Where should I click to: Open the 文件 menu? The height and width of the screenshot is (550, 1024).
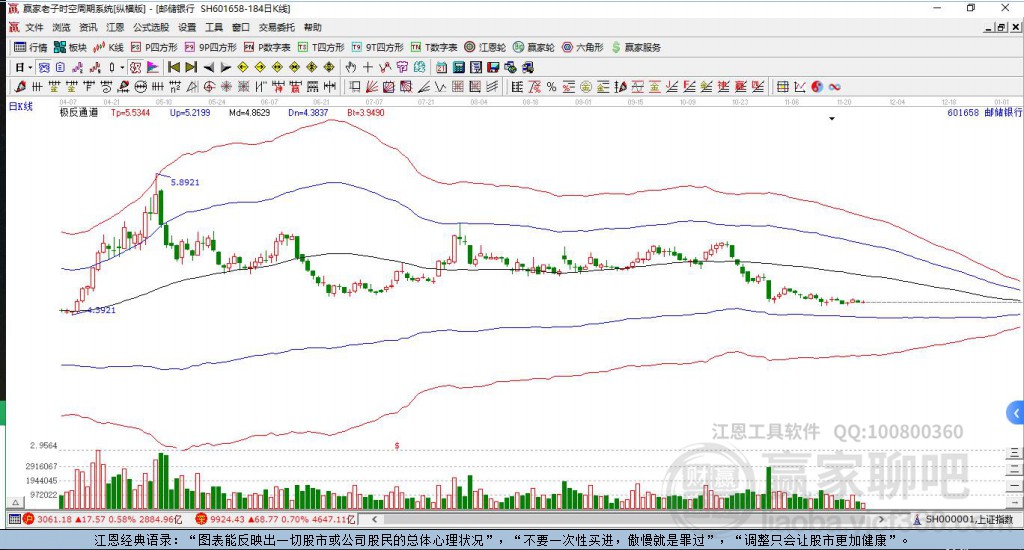[x=34, y=27]
